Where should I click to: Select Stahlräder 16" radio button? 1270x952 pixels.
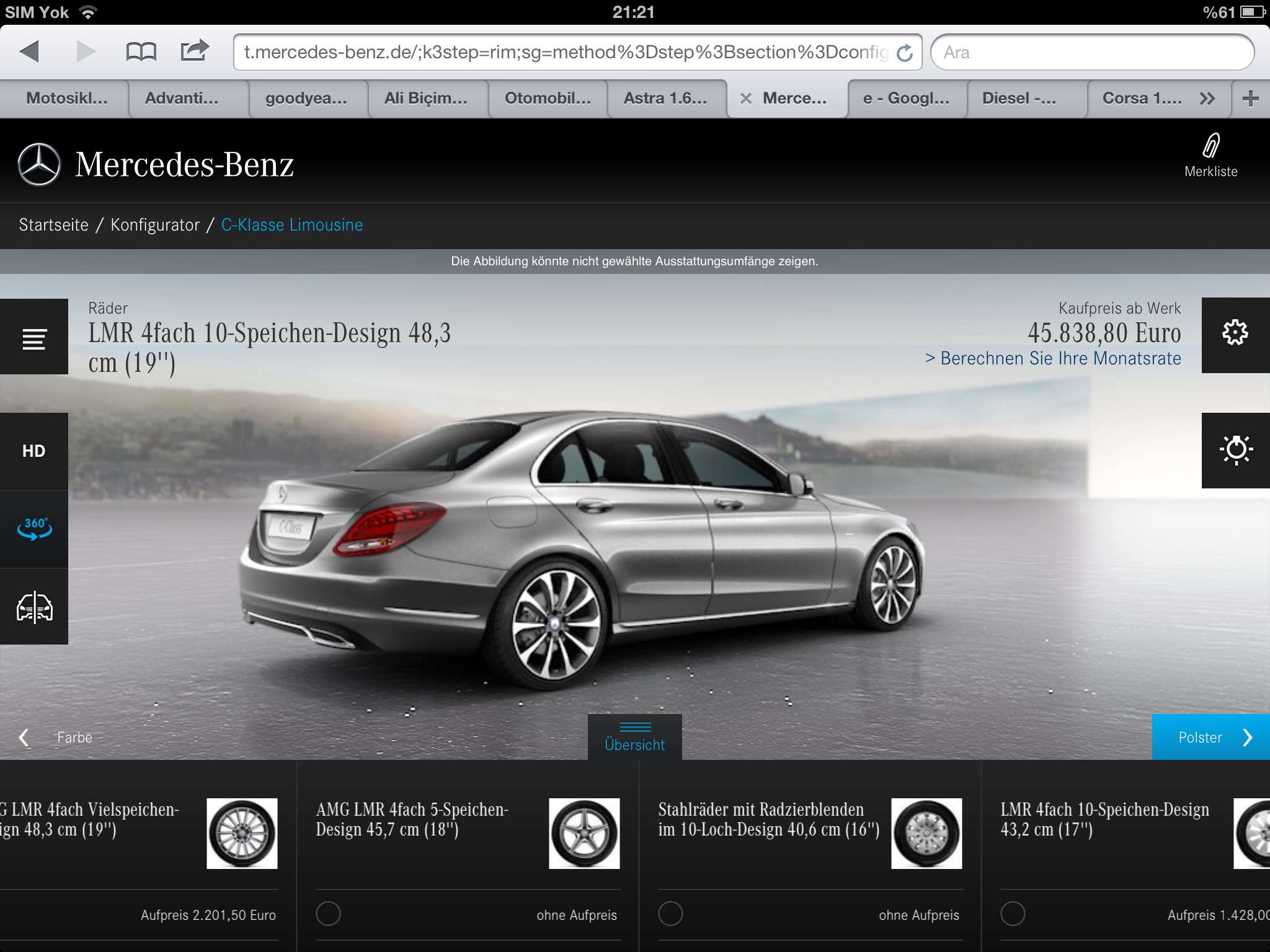[670, 914]
